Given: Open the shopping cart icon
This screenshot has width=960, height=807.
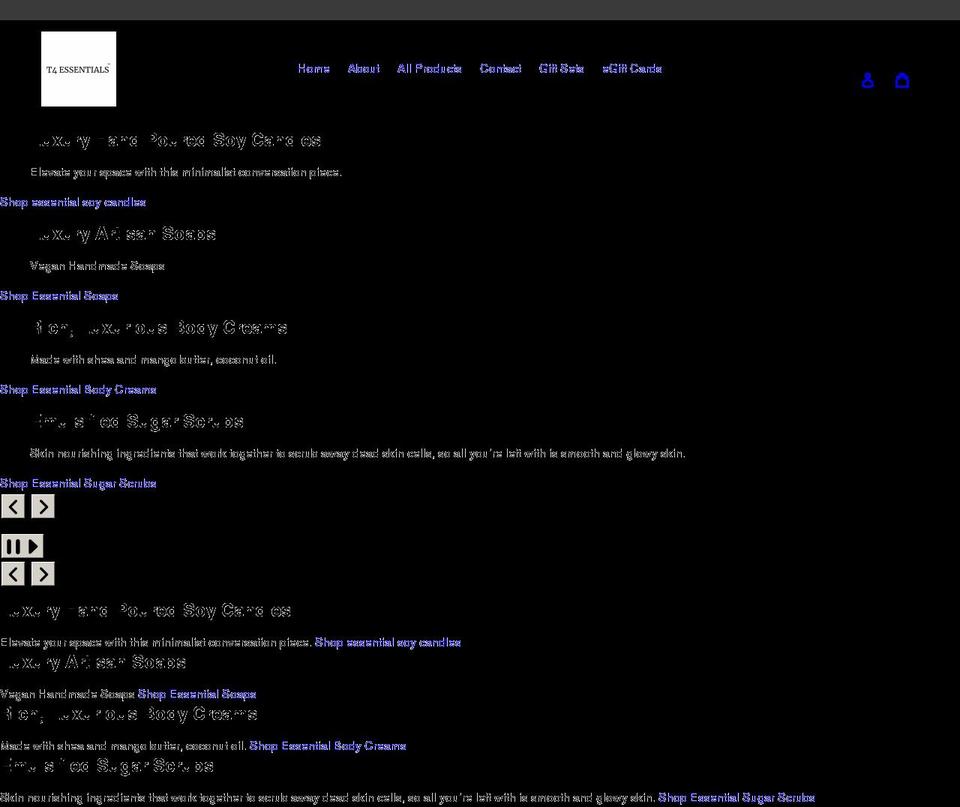Looking at the screenshot, I should point(902,80).
